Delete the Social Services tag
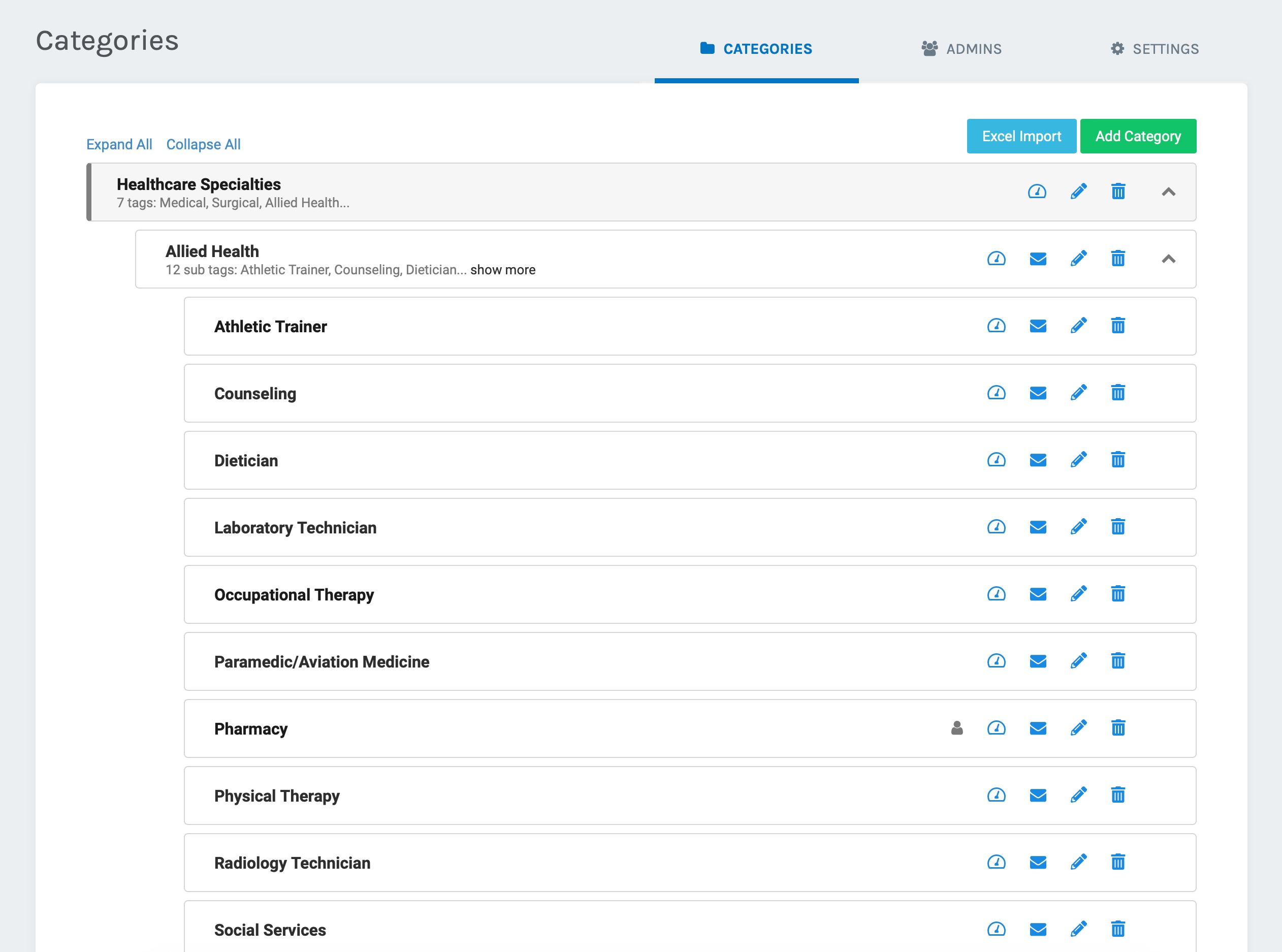This screenshot has height=952, width=1282. (1118, 929)
